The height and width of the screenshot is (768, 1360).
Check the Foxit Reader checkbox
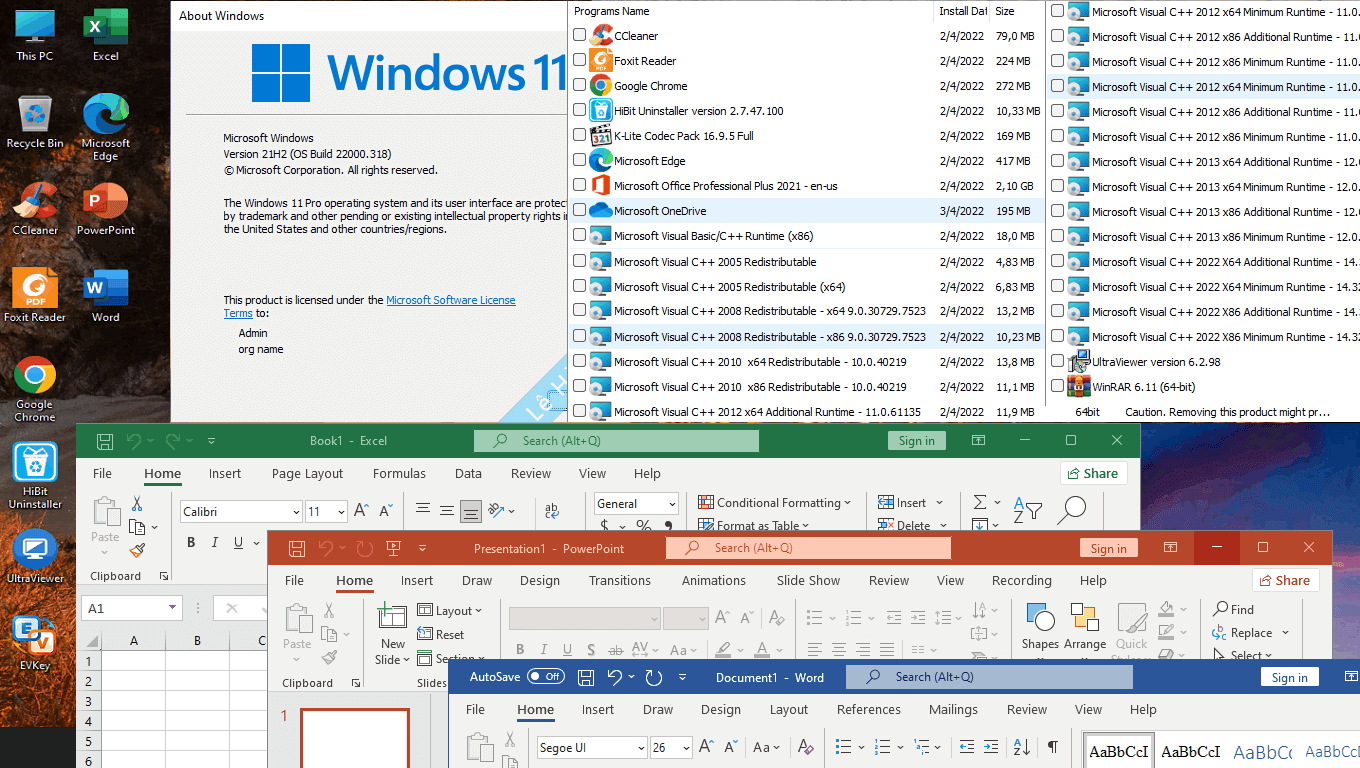(x=579, y=60)
